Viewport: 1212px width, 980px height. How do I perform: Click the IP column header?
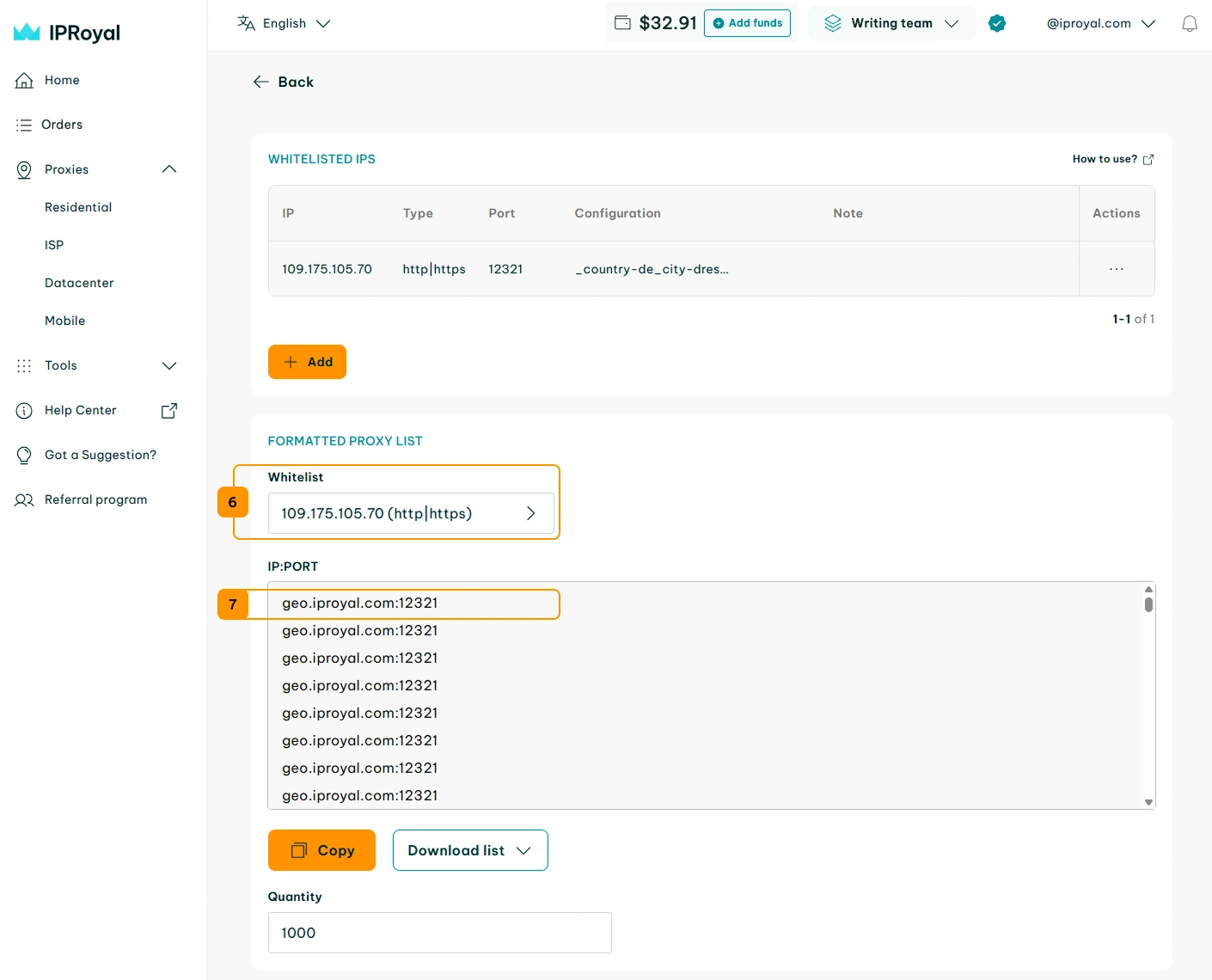point(288,213)
